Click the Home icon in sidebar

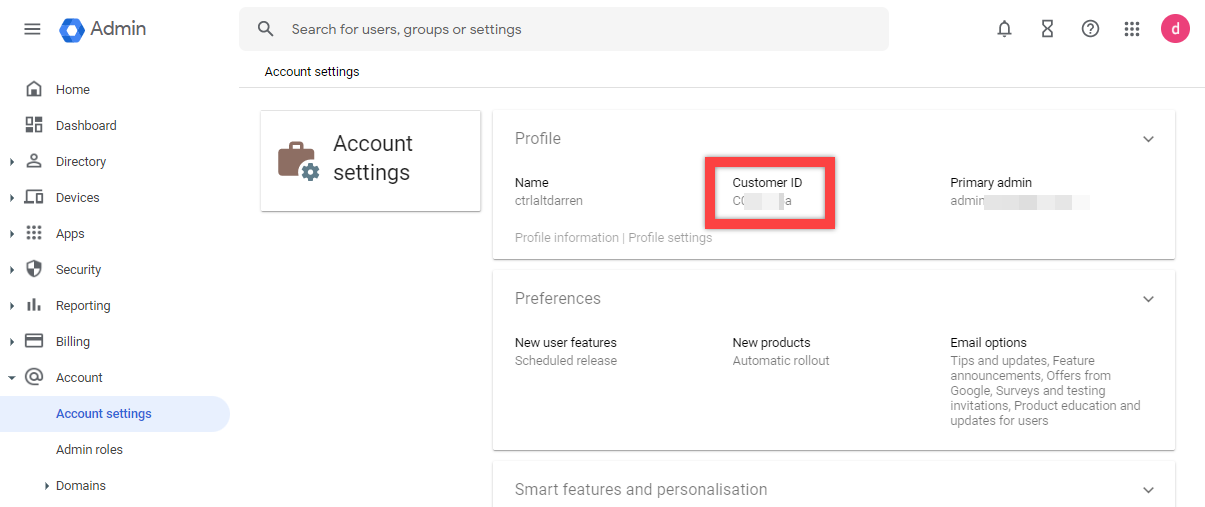point(34,89)
